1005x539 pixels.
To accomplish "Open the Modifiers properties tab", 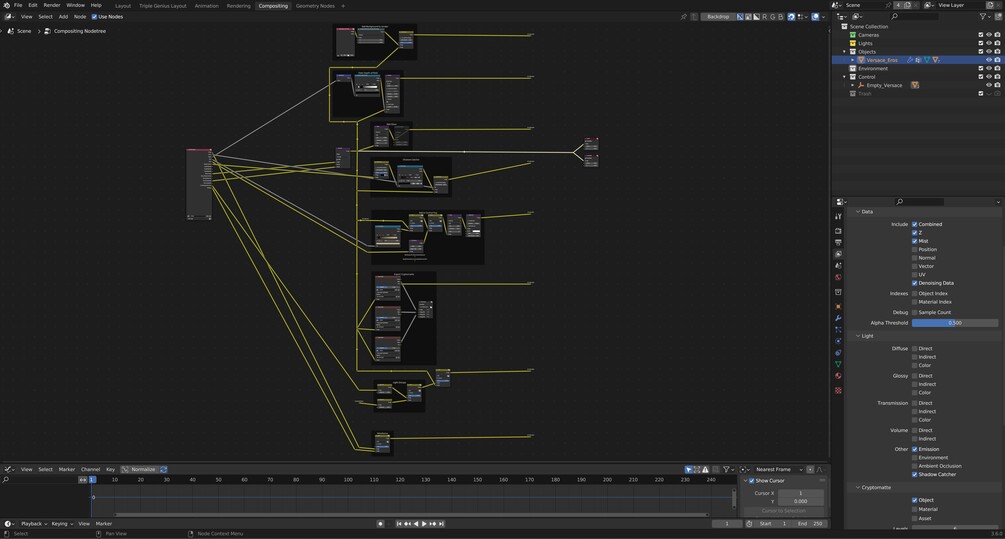I will [x=838, y=318].
